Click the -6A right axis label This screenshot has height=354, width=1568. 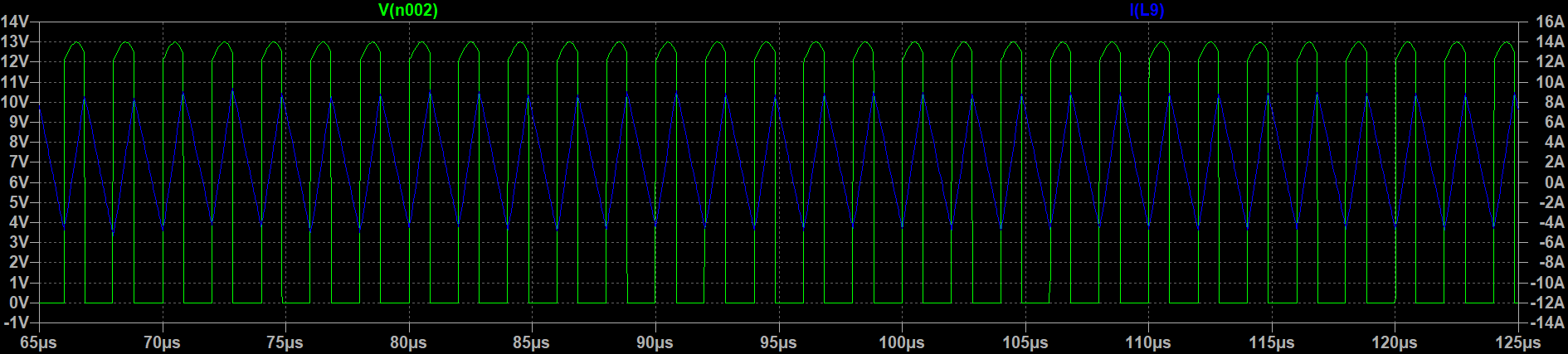1551,242
